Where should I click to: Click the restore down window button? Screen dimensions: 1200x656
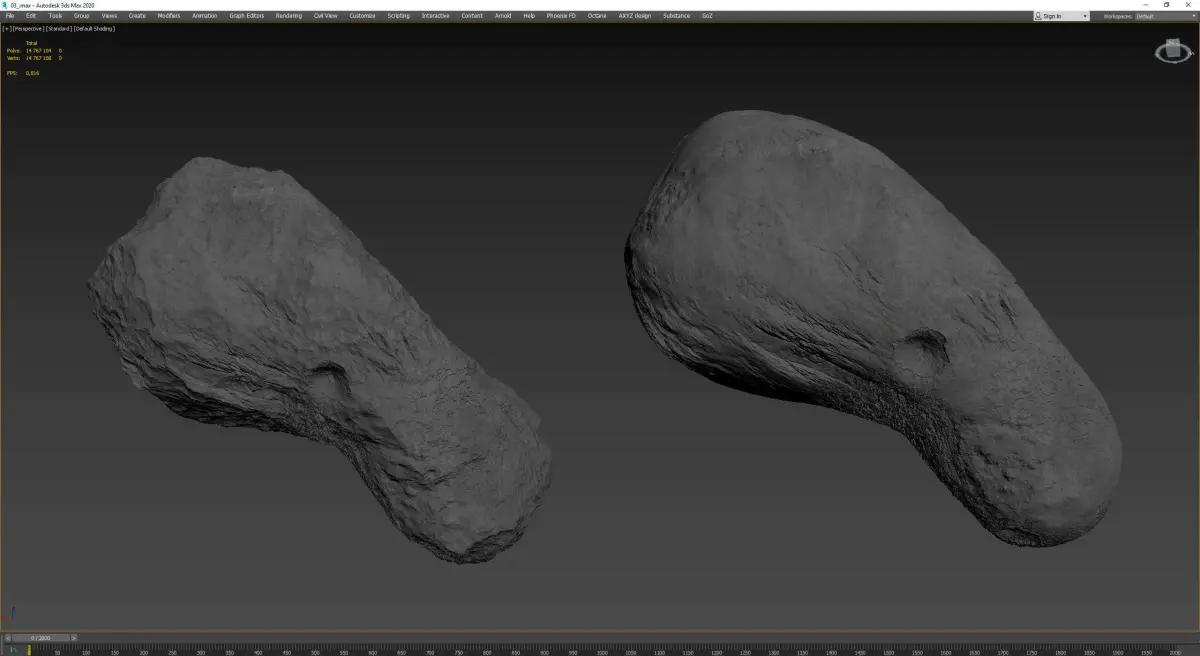click(1166, 5)
